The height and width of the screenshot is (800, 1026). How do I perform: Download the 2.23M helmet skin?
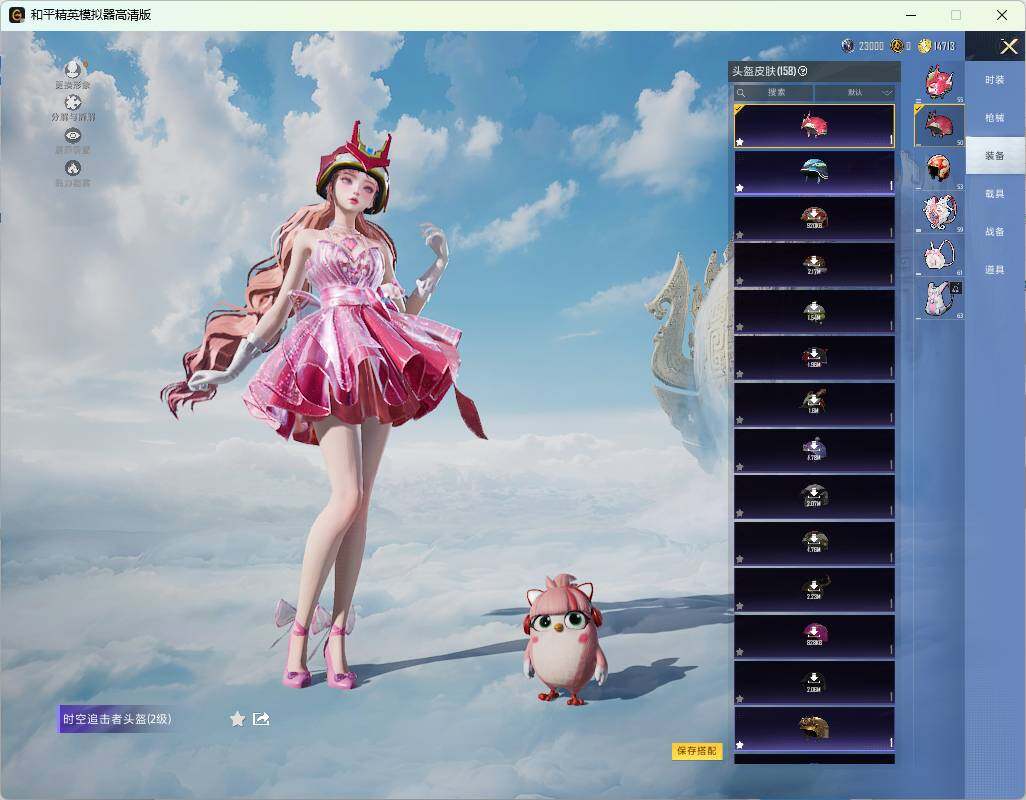coord(814,589)
